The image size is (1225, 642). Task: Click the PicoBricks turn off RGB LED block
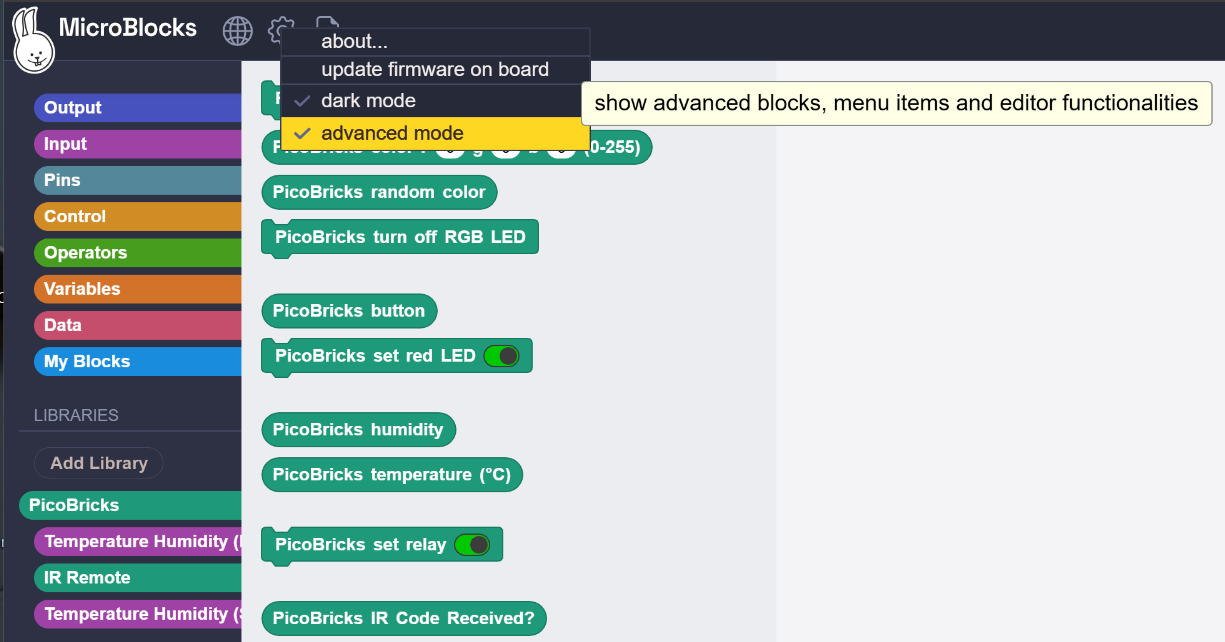(400, 238)
